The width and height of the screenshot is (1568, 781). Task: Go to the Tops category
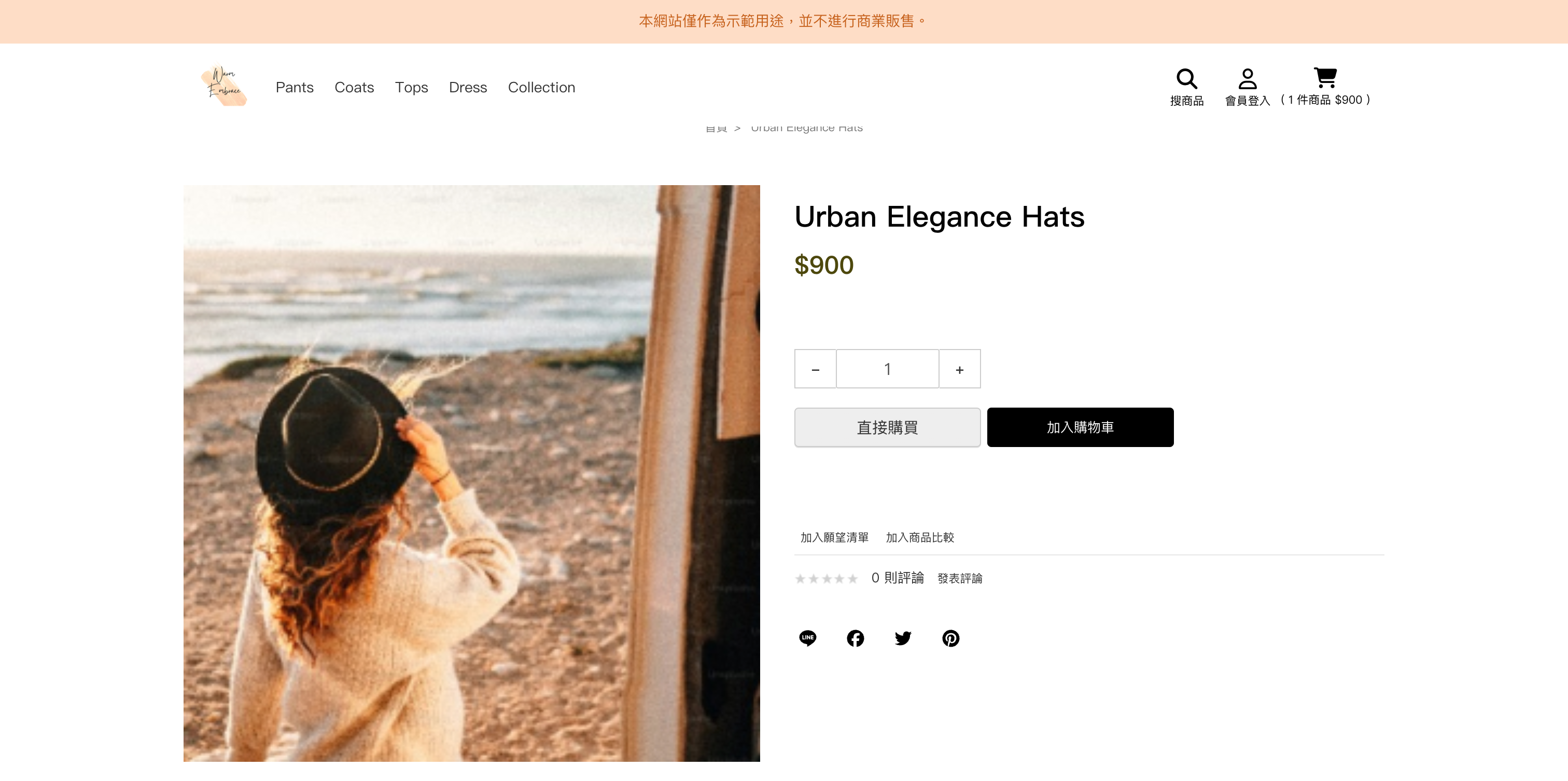412,87
